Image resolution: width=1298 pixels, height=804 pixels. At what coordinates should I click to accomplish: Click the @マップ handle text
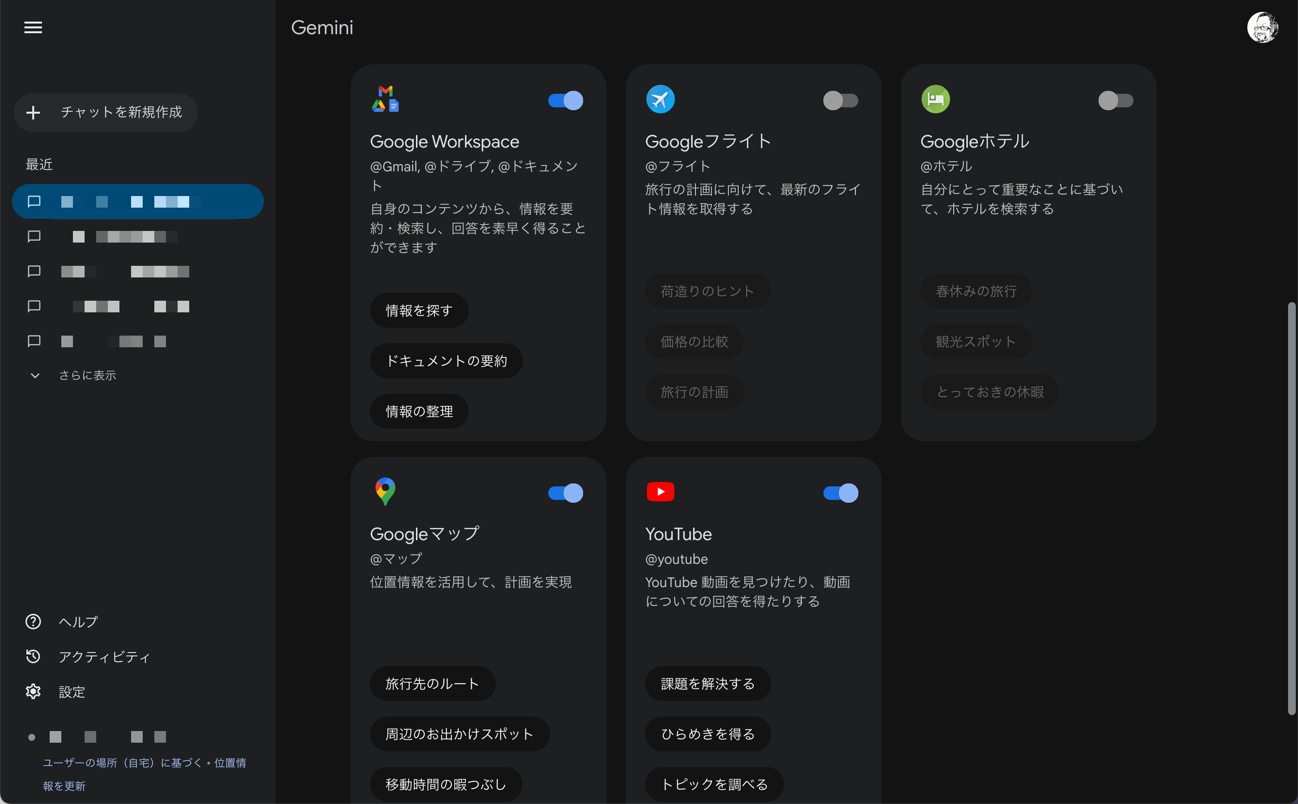coord(396,559)
